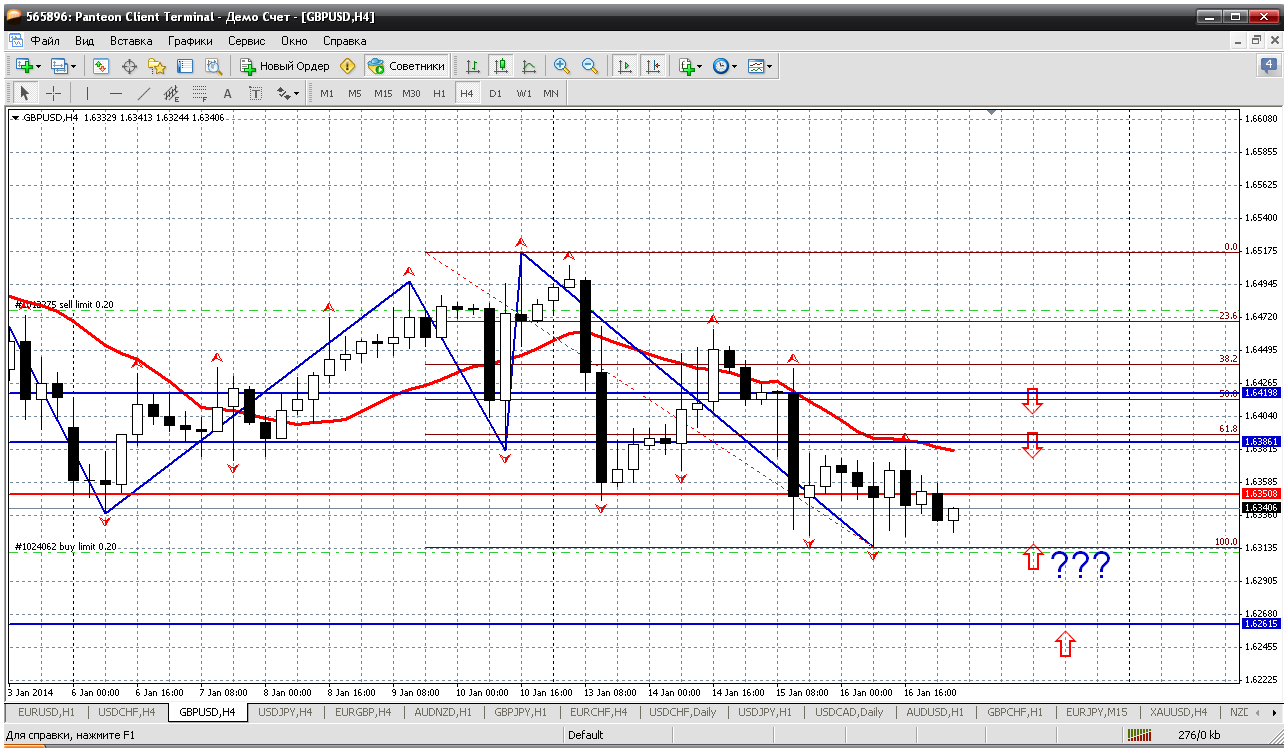Viewport: 1288px width, 748px height.
Task: Toggle Советники expert advisors button
Action: tap(406, 66)
